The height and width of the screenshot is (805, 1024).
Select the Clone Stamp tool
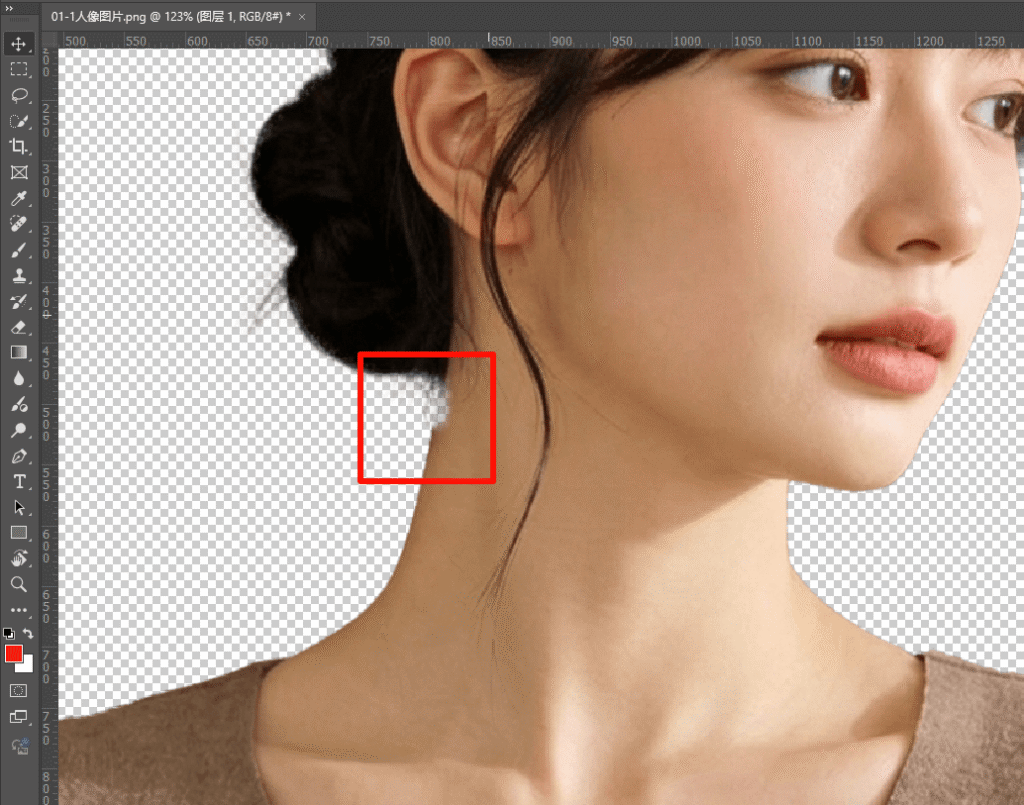[19, 276]
